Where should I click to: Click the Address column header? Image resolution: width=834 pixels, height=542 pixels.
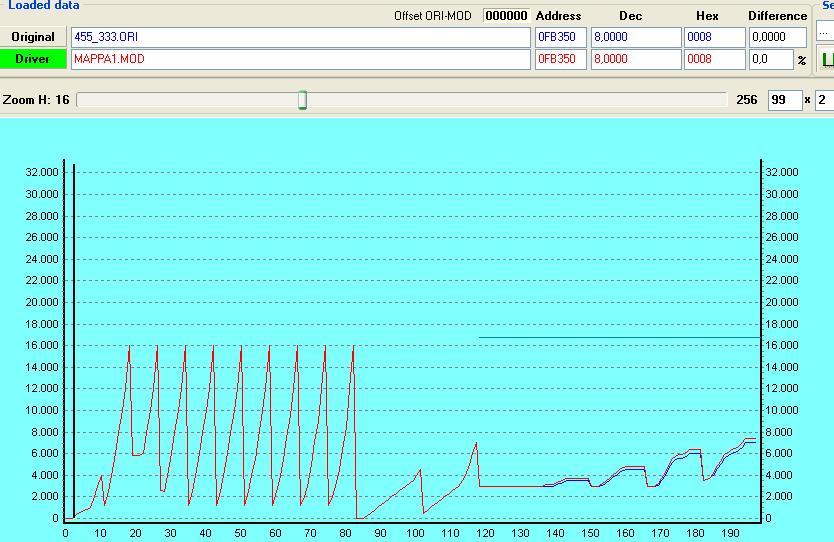[558, 16]
